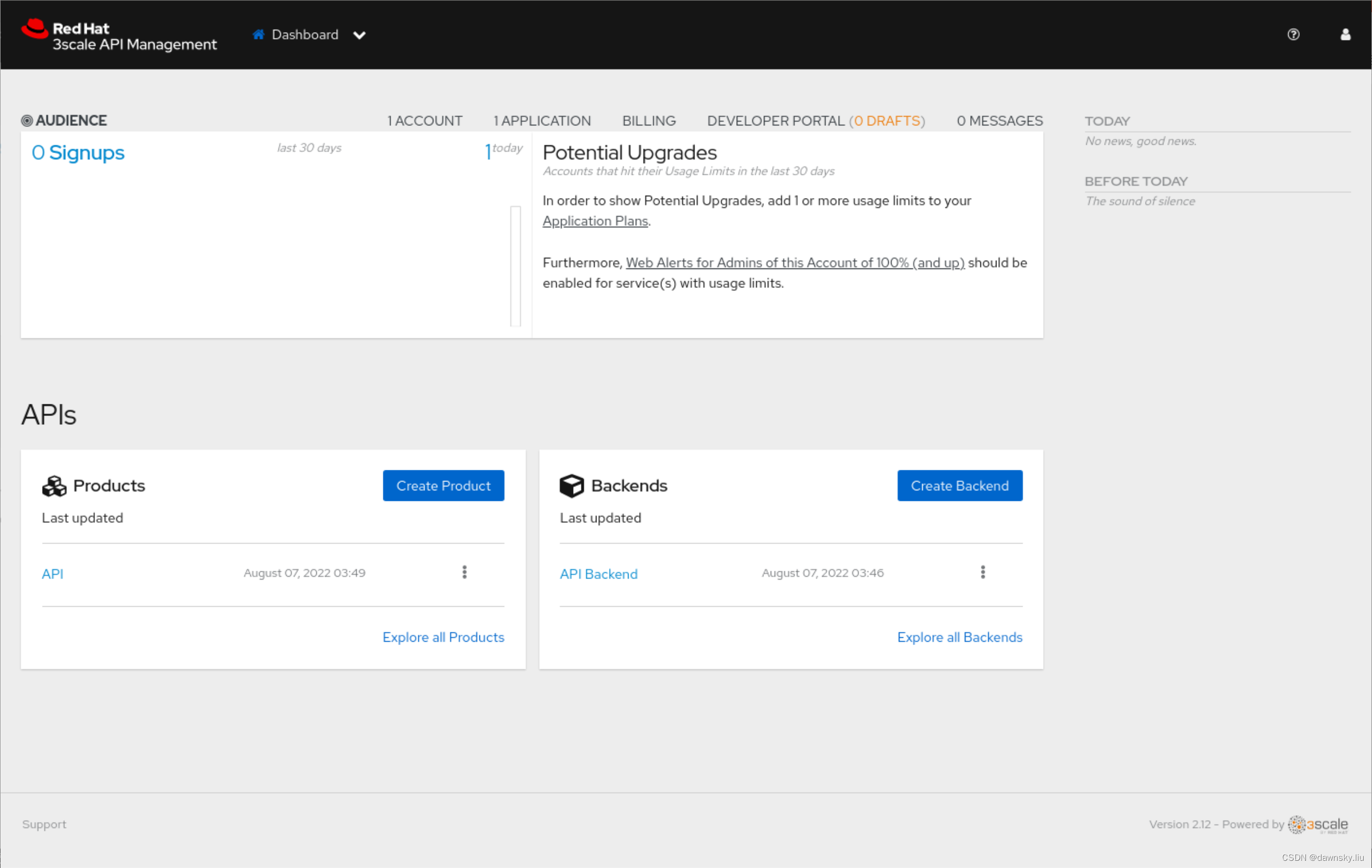This screenshot has height=868, width=1372.
Task: Click the 'No news, good news.' text
Action: pos(1140,141)
